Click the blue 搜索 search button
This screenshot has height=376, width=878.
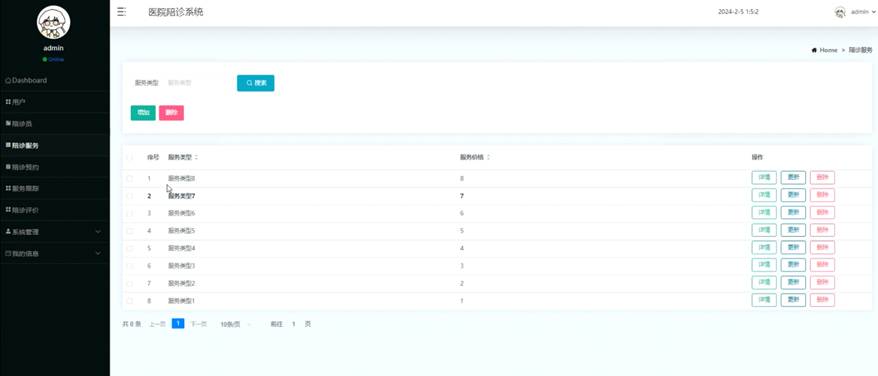[255, 83]
